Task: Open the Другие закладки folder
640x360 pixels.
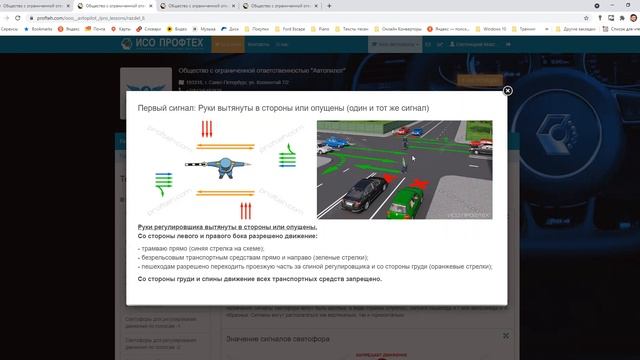Action: [576, 29]
